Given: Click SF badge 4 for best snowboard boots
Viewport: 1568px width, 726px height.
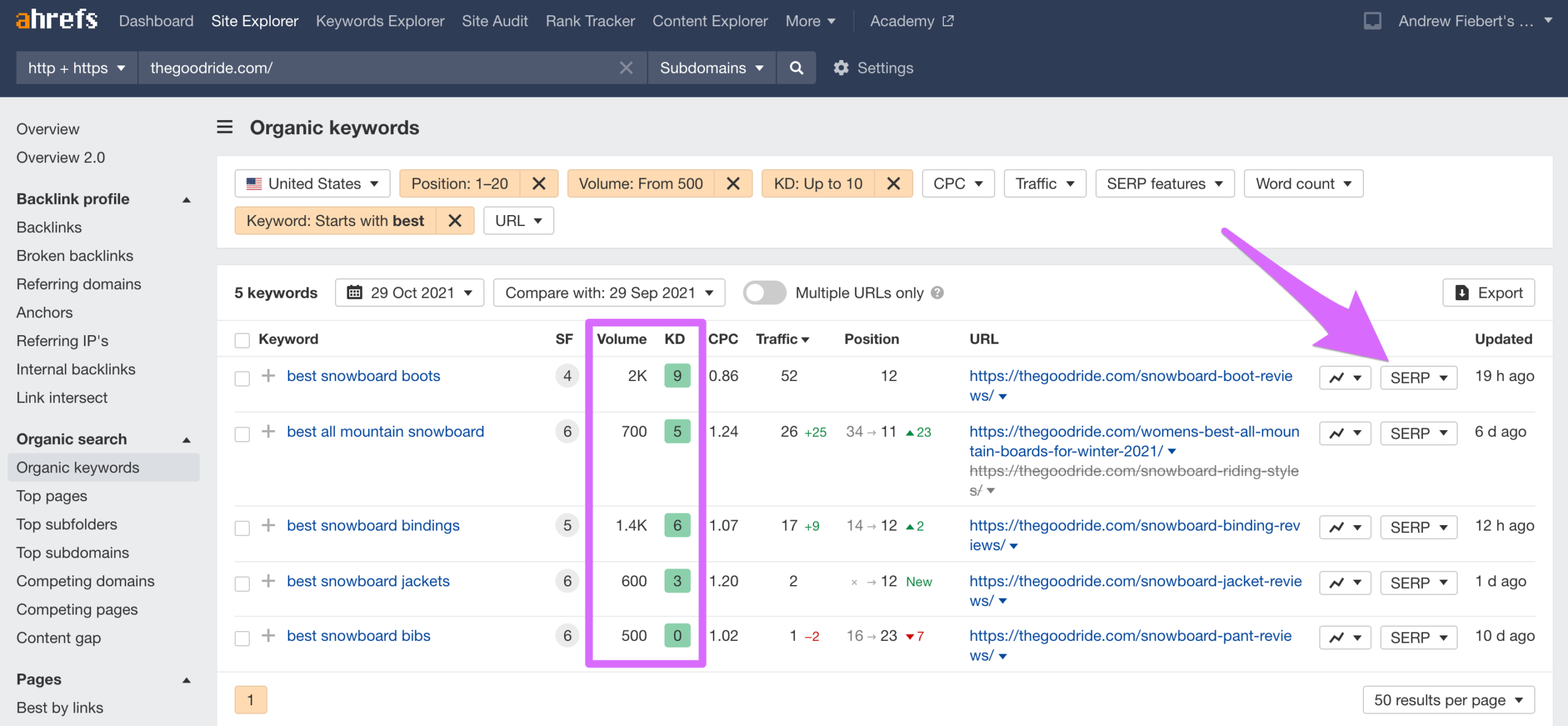Looking at the screenshot, I should point(567,376).
